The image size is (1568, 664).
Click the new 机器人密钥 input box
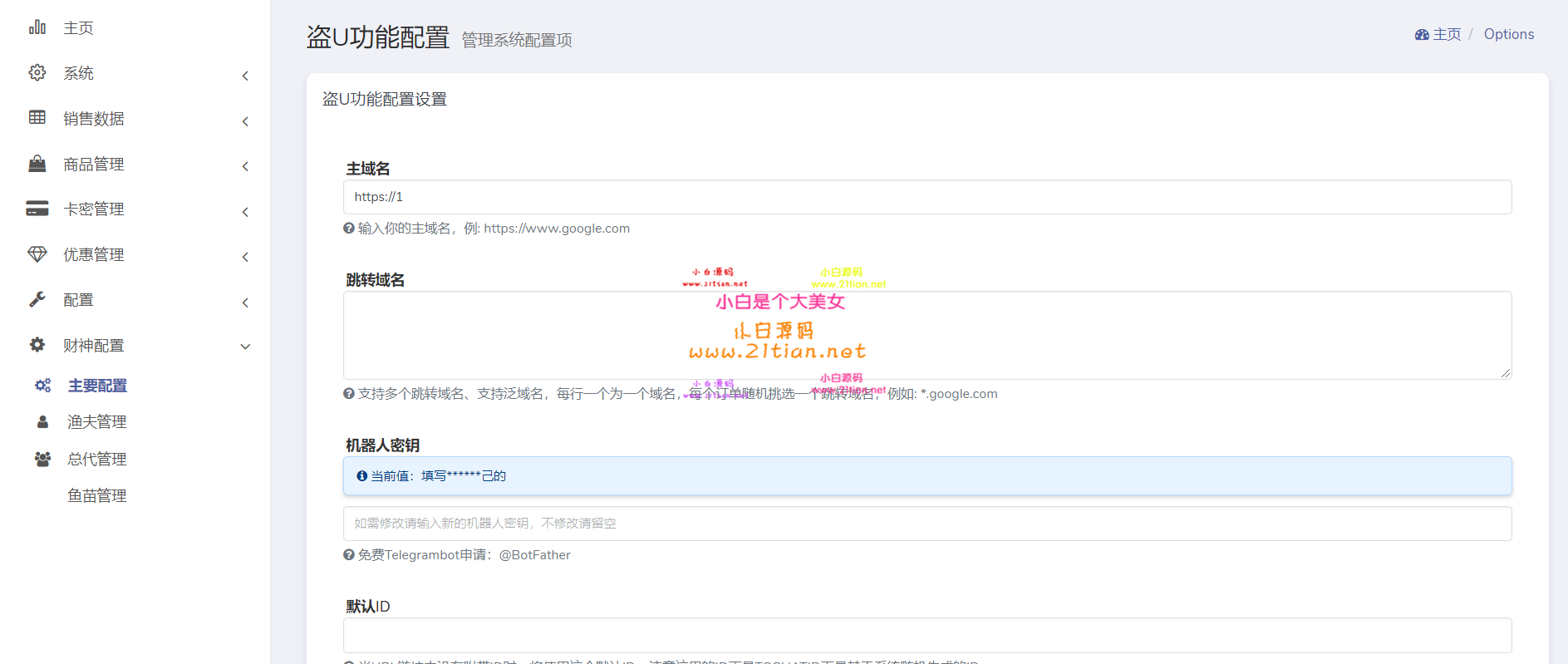(927, 524)
